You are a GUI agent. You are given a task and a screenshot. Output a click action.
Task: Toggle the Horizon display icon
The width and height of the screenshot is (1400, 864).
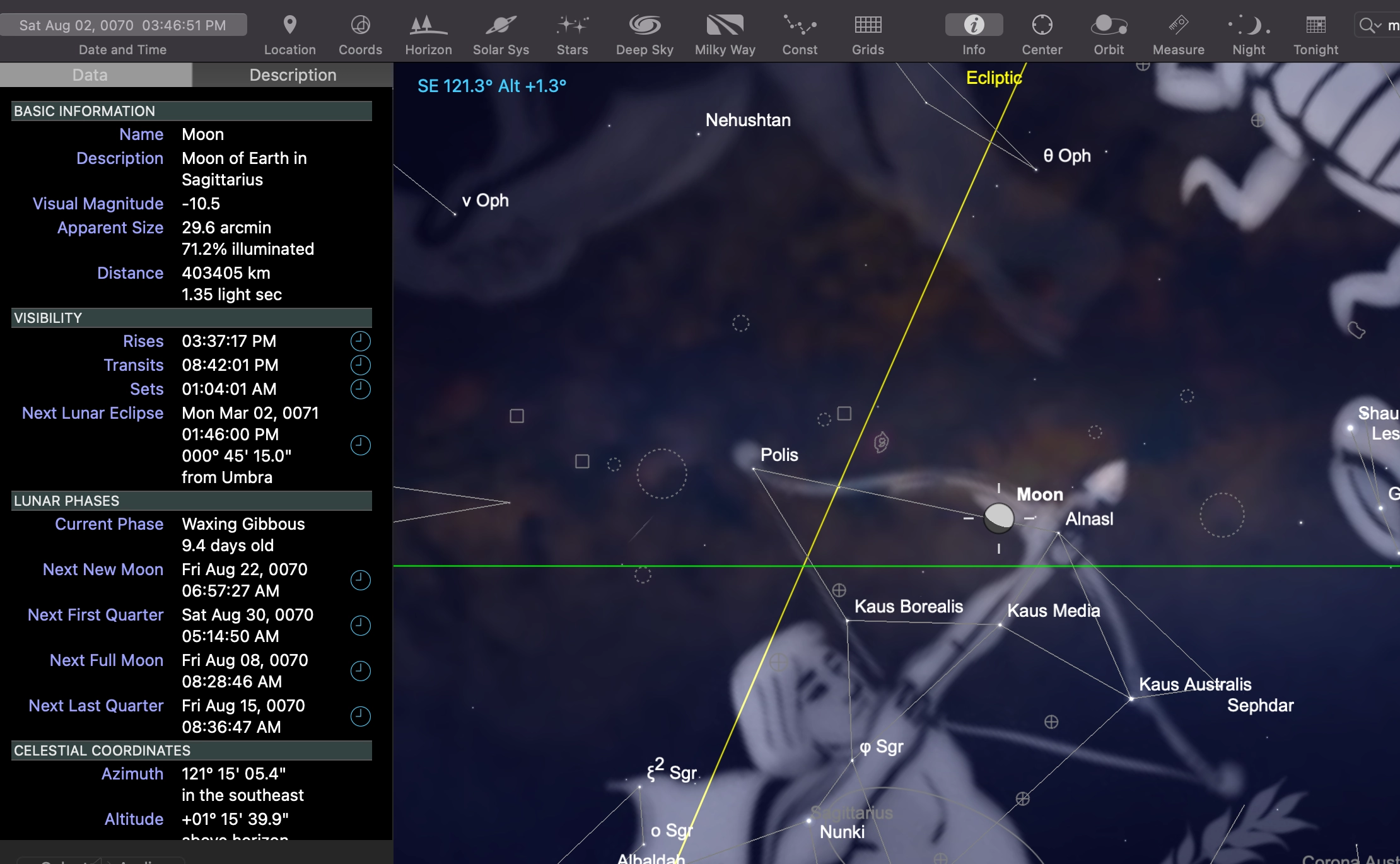tap(428, 25)
